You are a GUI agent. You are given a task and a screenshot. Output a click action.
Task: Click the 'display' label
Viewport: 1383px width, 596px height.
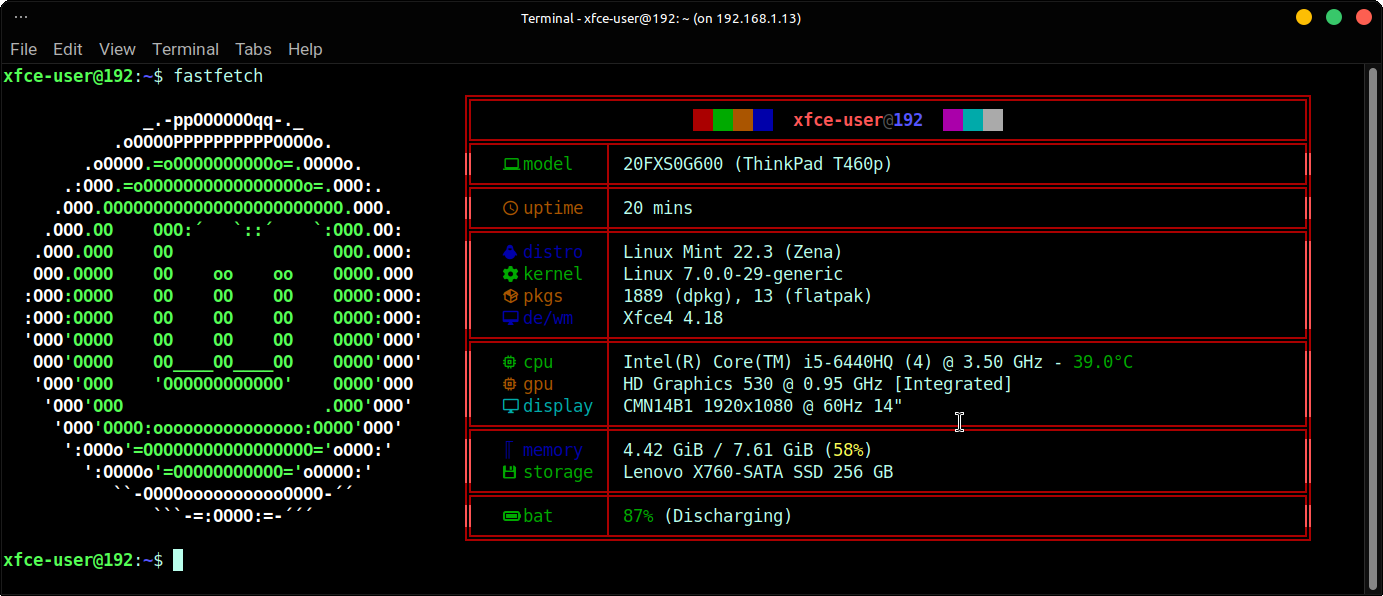(558, 406)
